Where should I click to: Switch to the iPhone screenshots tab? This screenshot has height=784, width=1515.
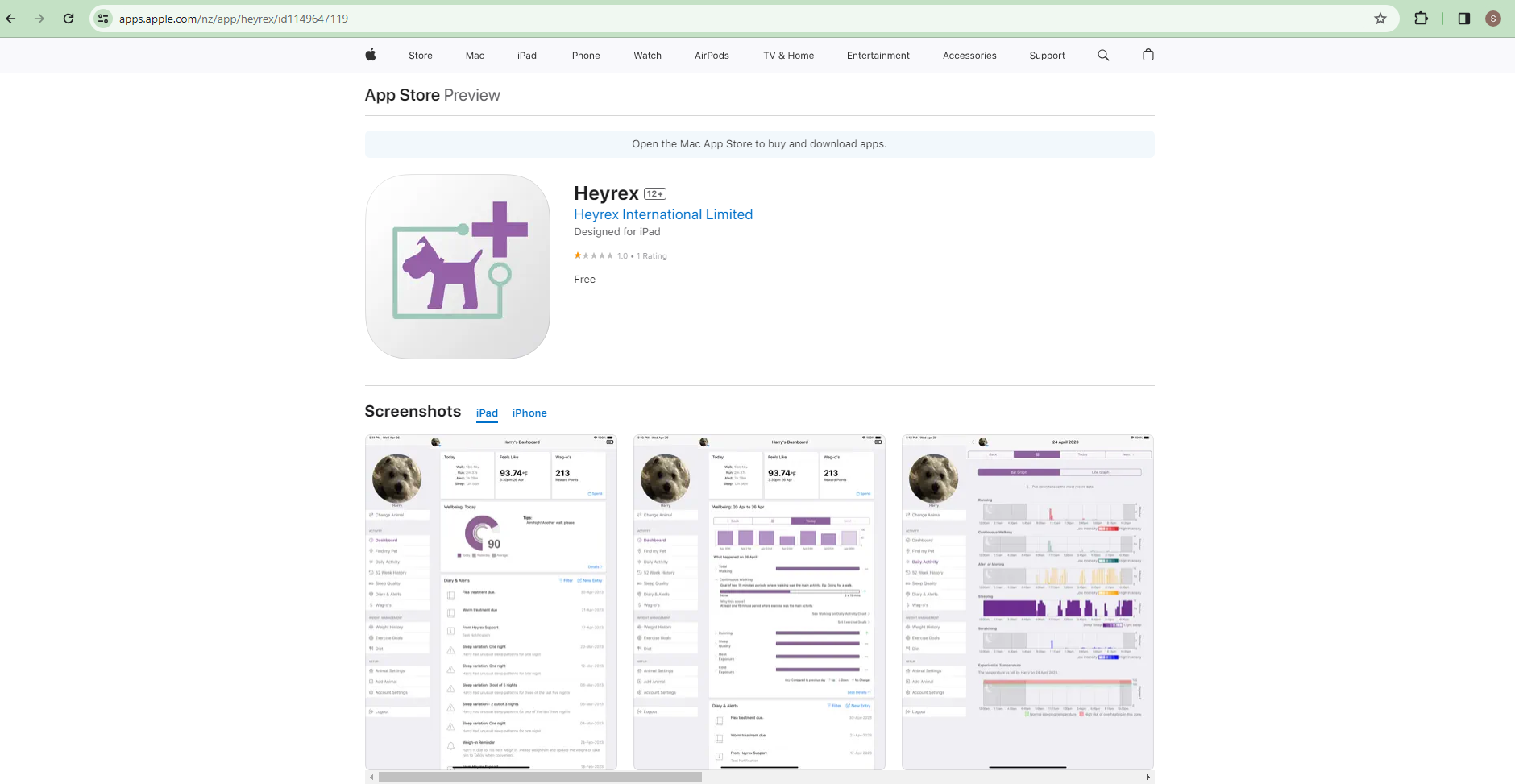coord(529,413)
